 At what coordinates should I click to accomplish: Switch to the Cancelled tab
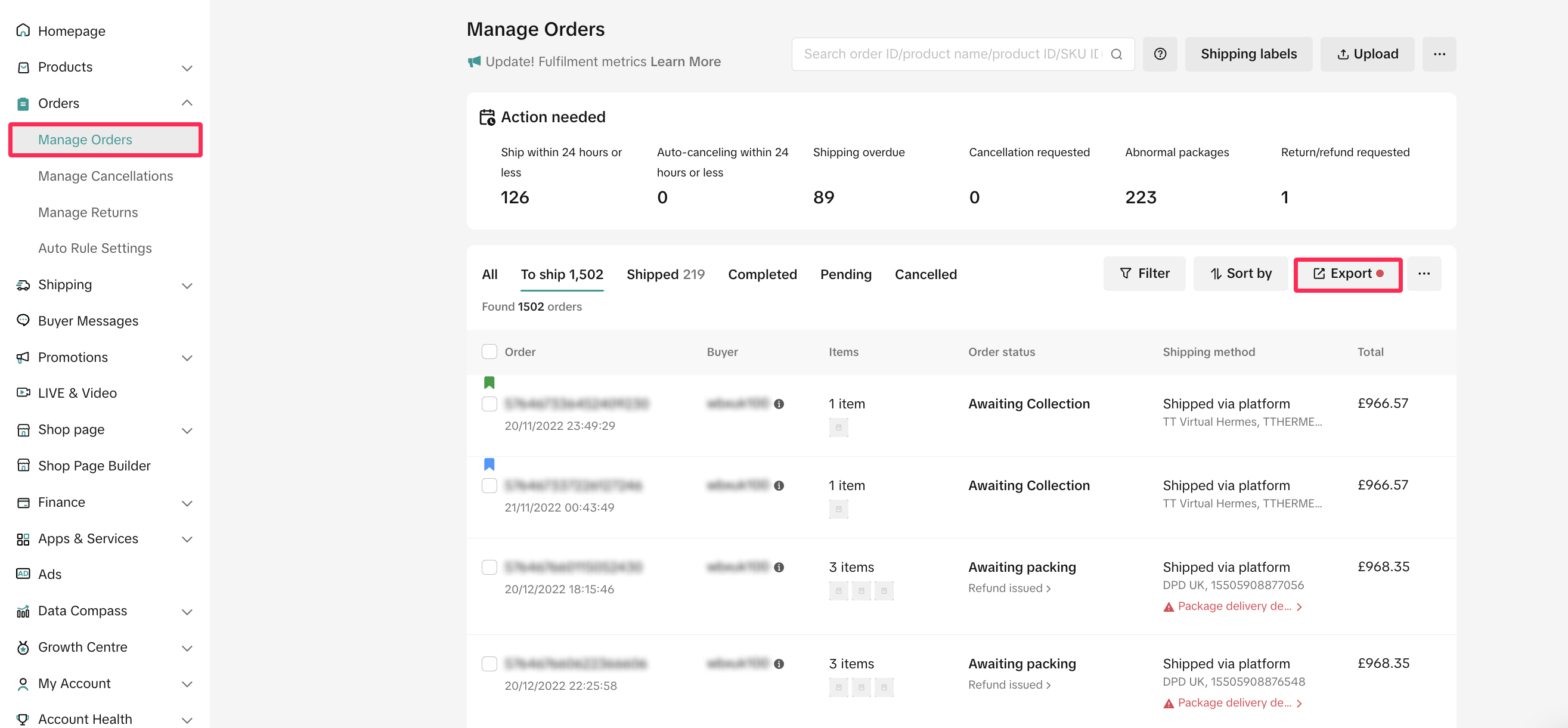(925, 274)
